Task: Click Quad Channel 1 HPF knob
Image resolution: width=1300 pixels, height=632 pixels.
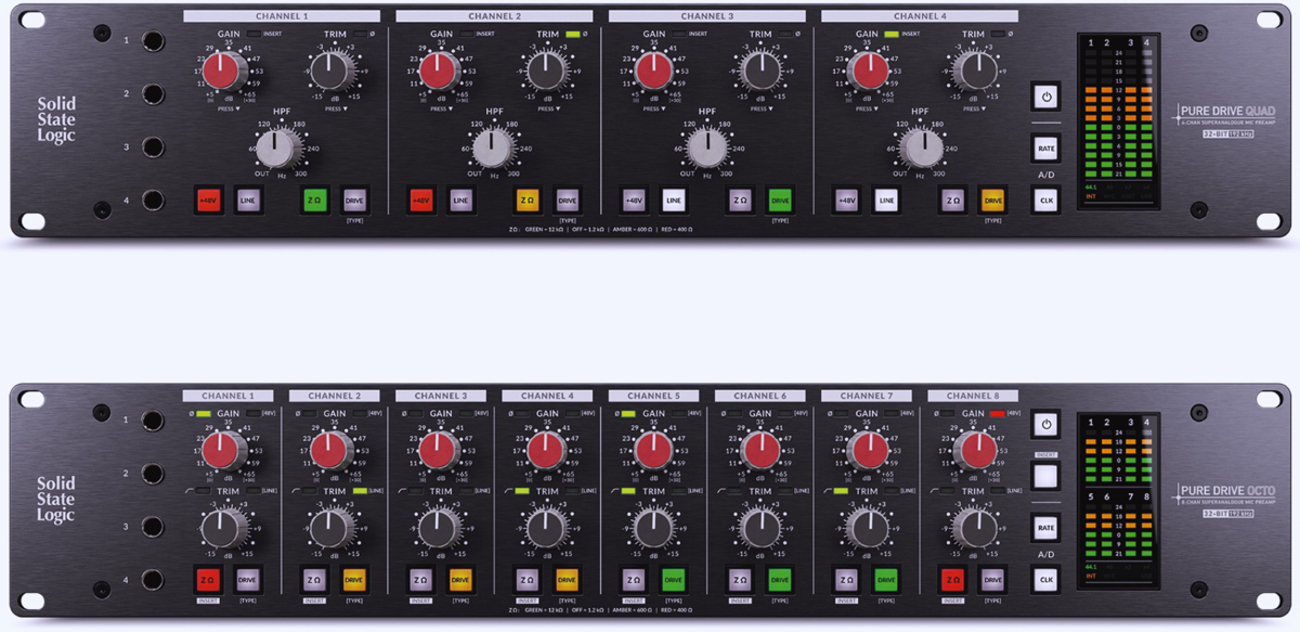Action: (x=276, y=149)
